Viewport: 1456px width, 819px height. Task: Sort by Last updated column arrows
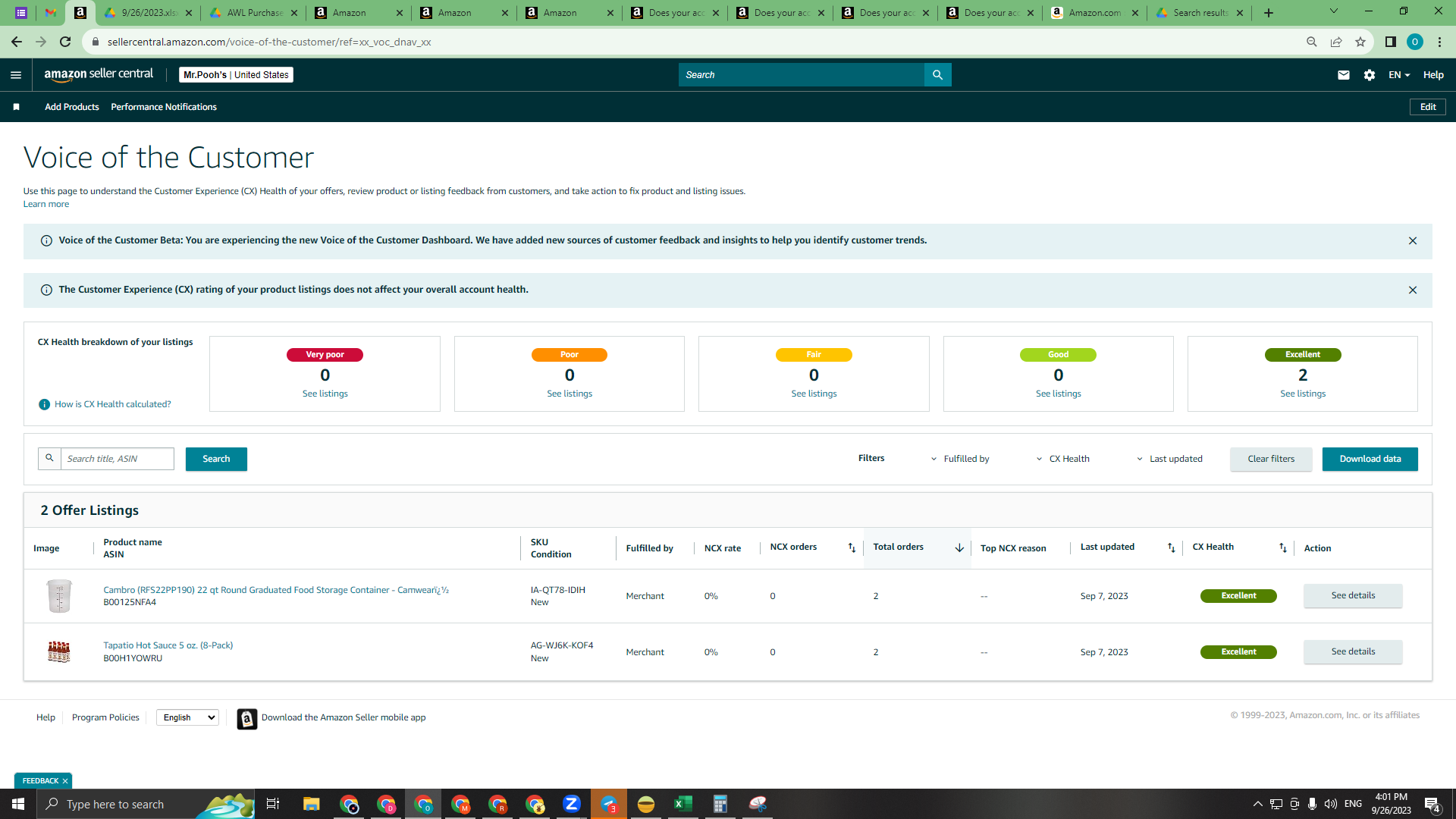[x=1172, y=548]
